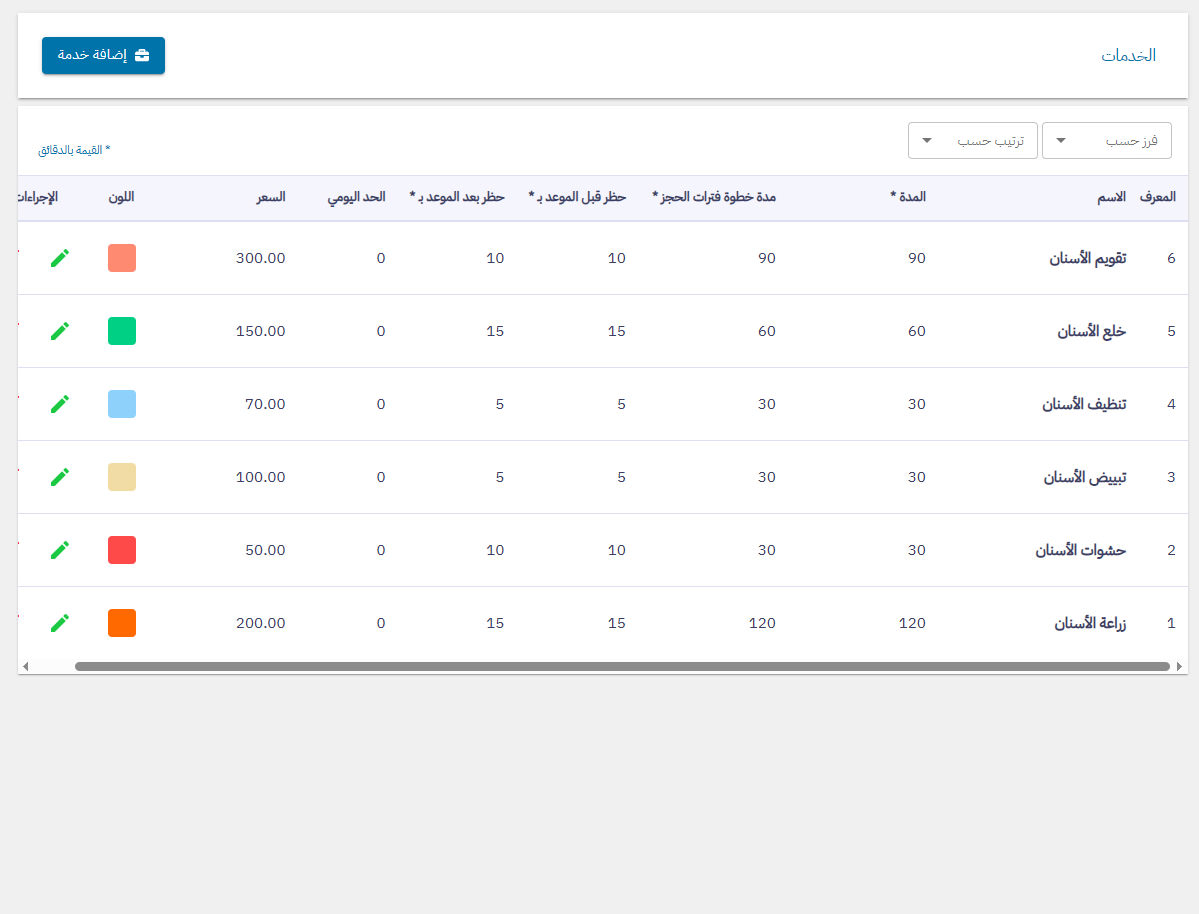Click the right scrollbar arrow of table
This screenshot has width=1199, height=914.
pos(1179,666)
